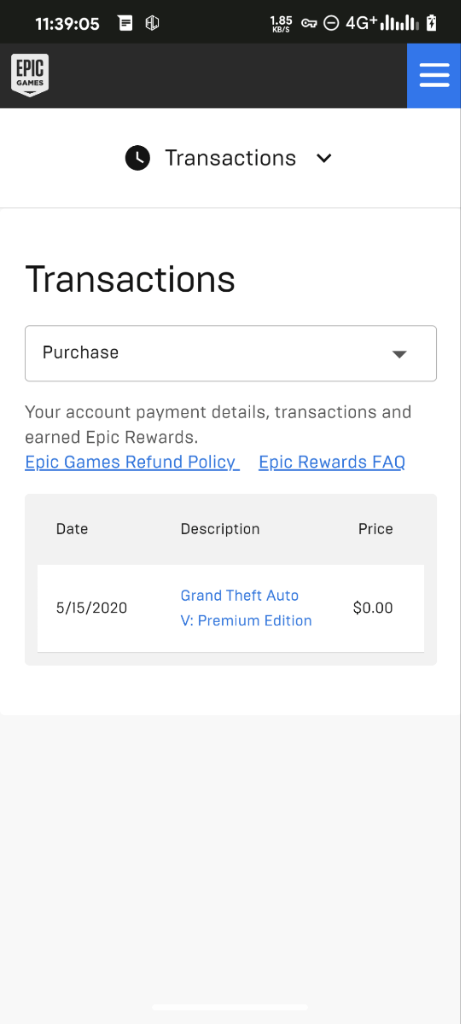Click the Date column header
461x1024 pixels.
72,529
